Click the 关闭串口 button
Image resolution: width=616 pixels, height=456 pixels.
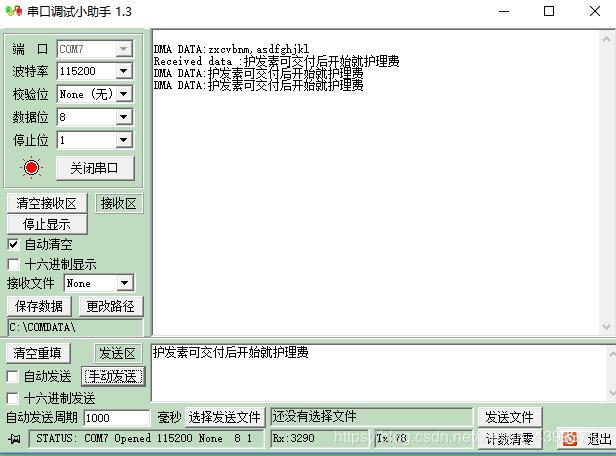95,168
